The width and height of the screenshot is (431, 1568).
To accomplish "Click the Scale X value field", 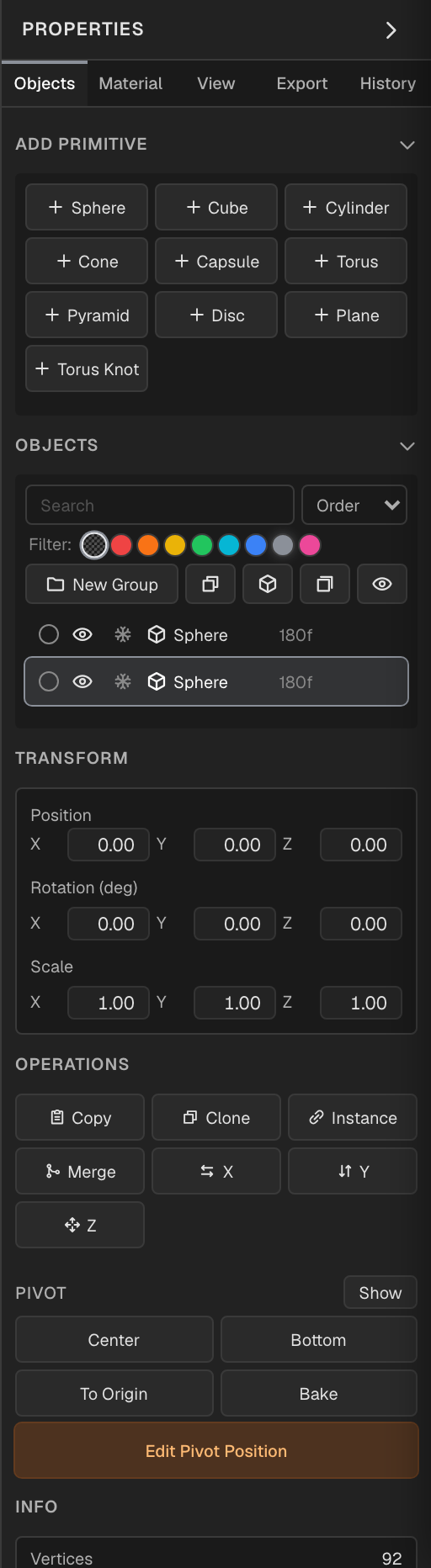I will [x=109, y=1003].
